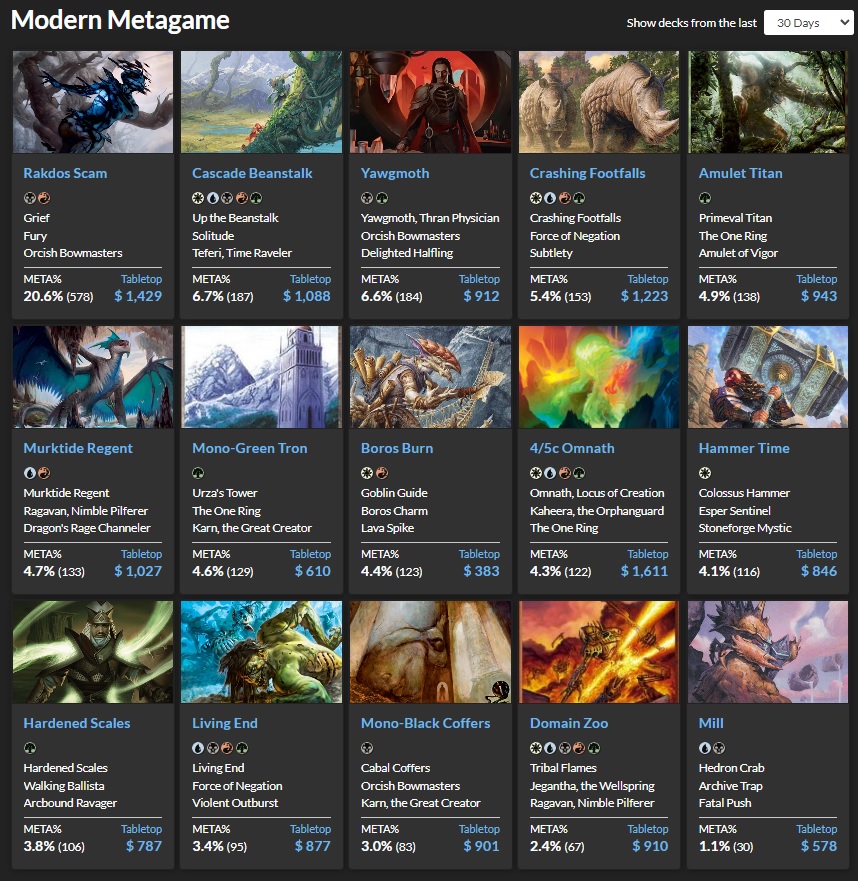Click the Crashing Footfalls rhino artwork

(x=599, y=102)
